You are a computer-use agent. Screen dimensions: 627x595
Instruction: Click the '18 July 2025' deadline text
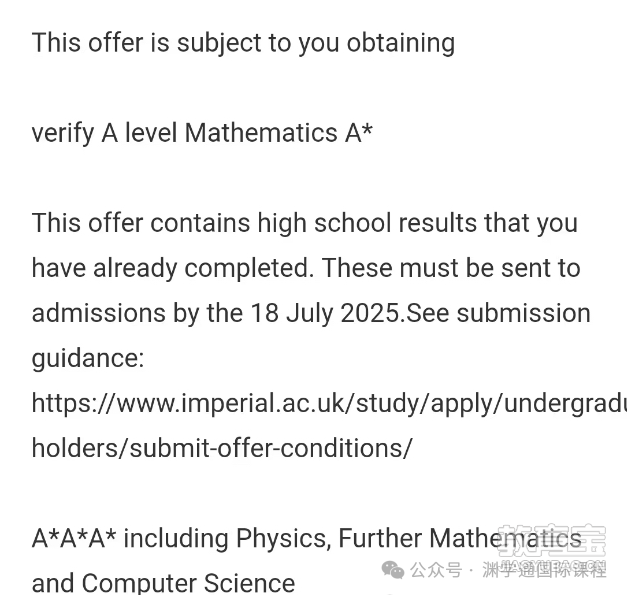325,313
